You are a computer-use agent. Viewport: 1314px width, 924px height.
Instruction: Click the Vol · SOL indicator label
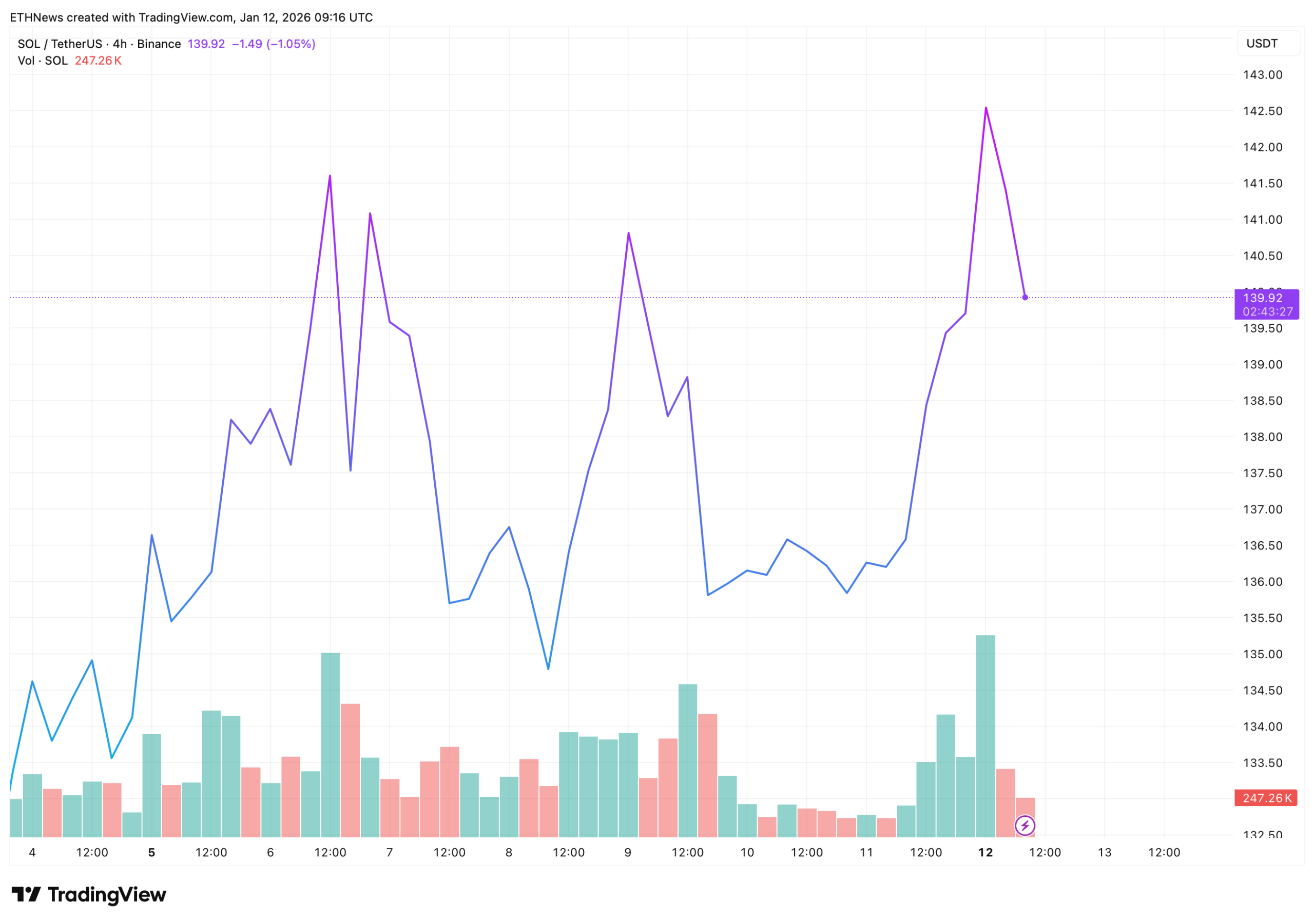pos(43,61)
